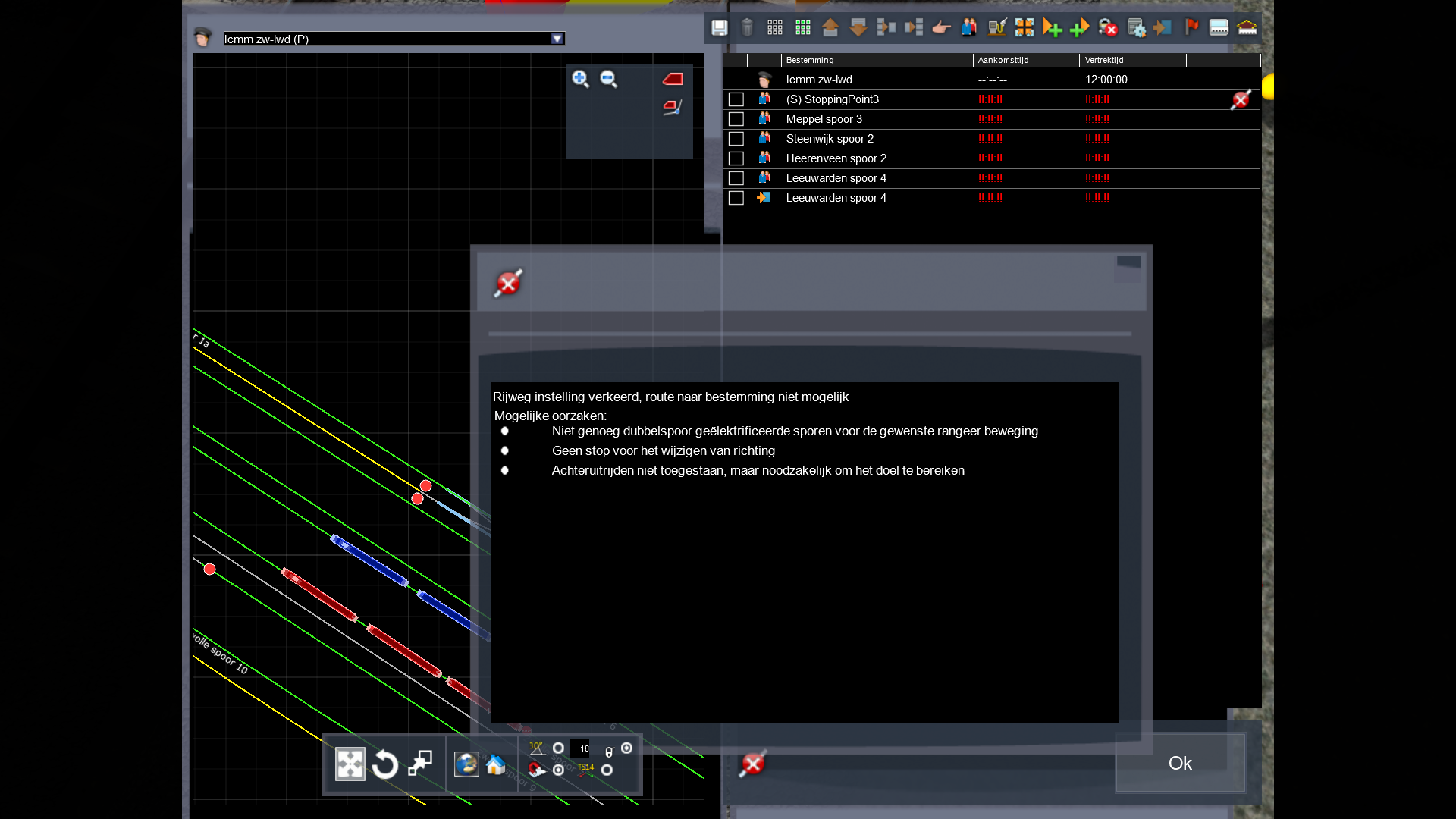This screenshot has height=819, width=1456.
Task: Click the Vertrektijd column header
Action: click(1133, 60)
